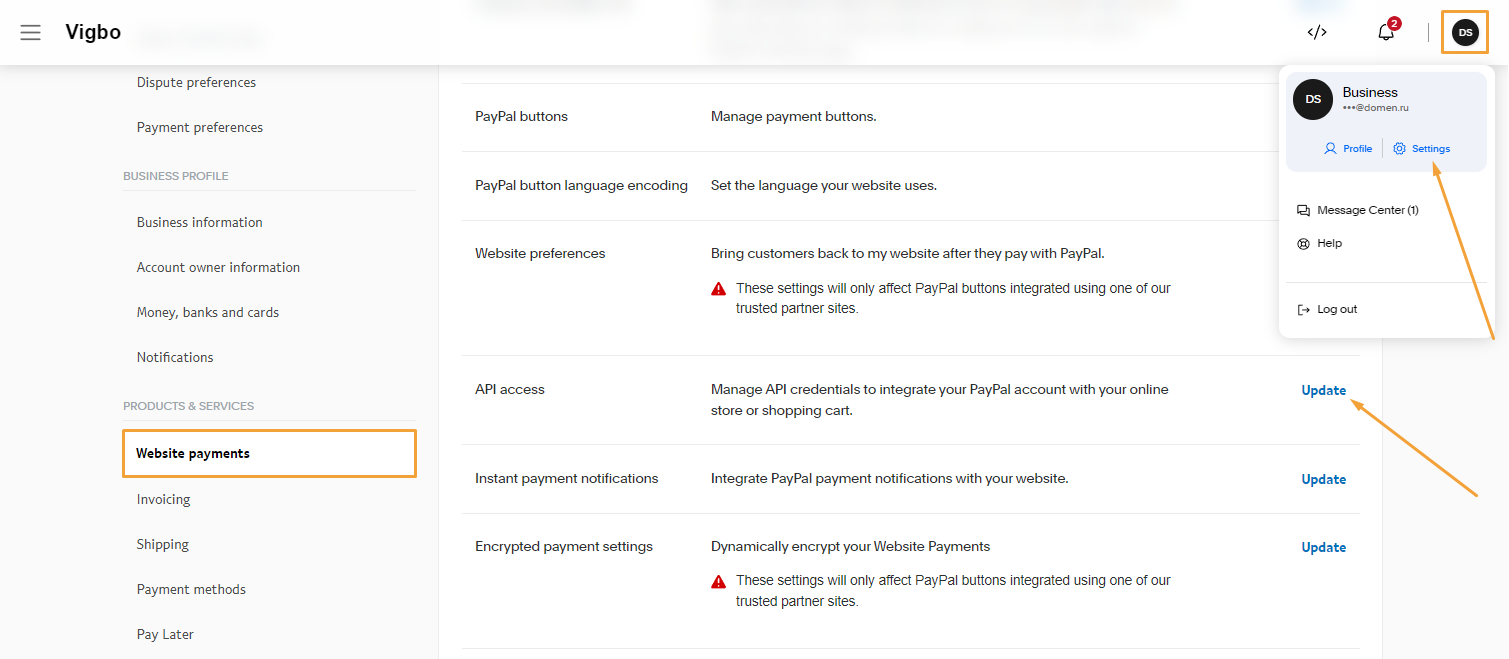Click the Vigbo logo
1509x659 pixels.
coord(93,32)
